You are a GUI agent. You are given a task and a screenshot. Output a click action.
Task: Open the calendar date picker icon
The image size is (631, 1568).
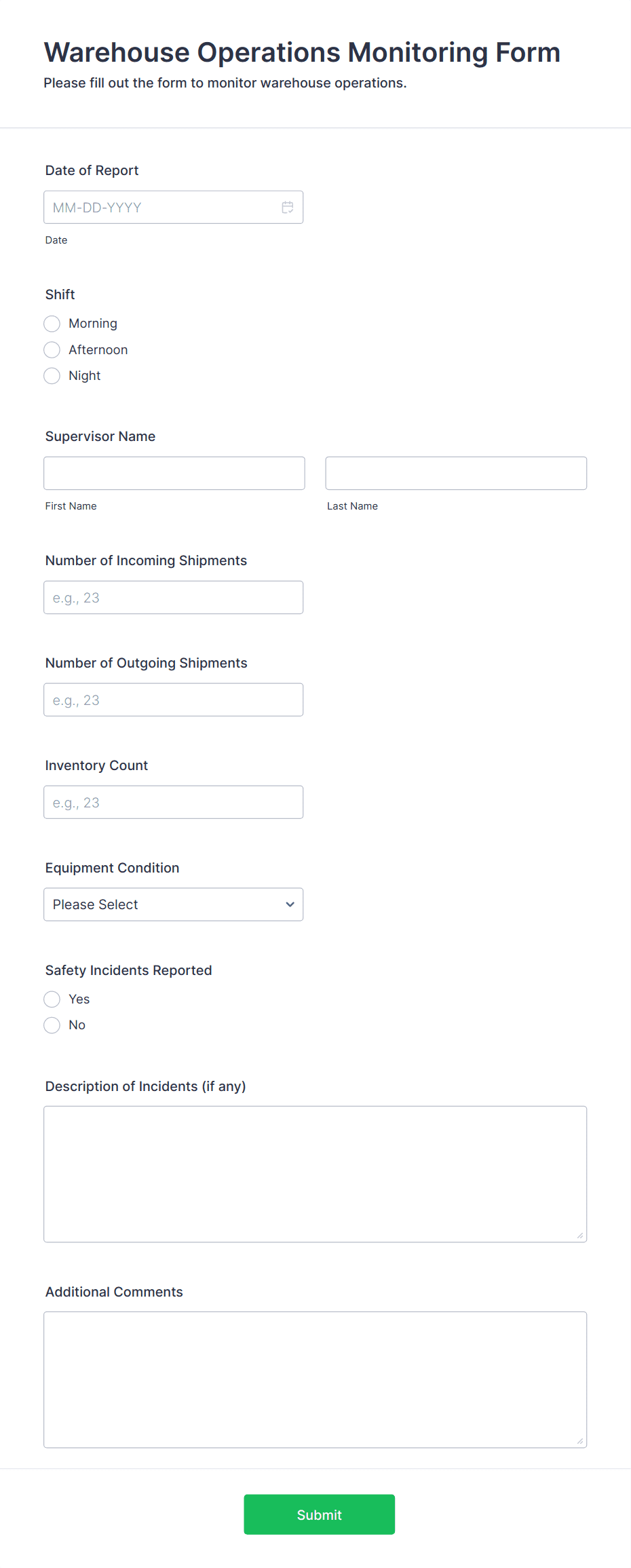pos(288,208)
